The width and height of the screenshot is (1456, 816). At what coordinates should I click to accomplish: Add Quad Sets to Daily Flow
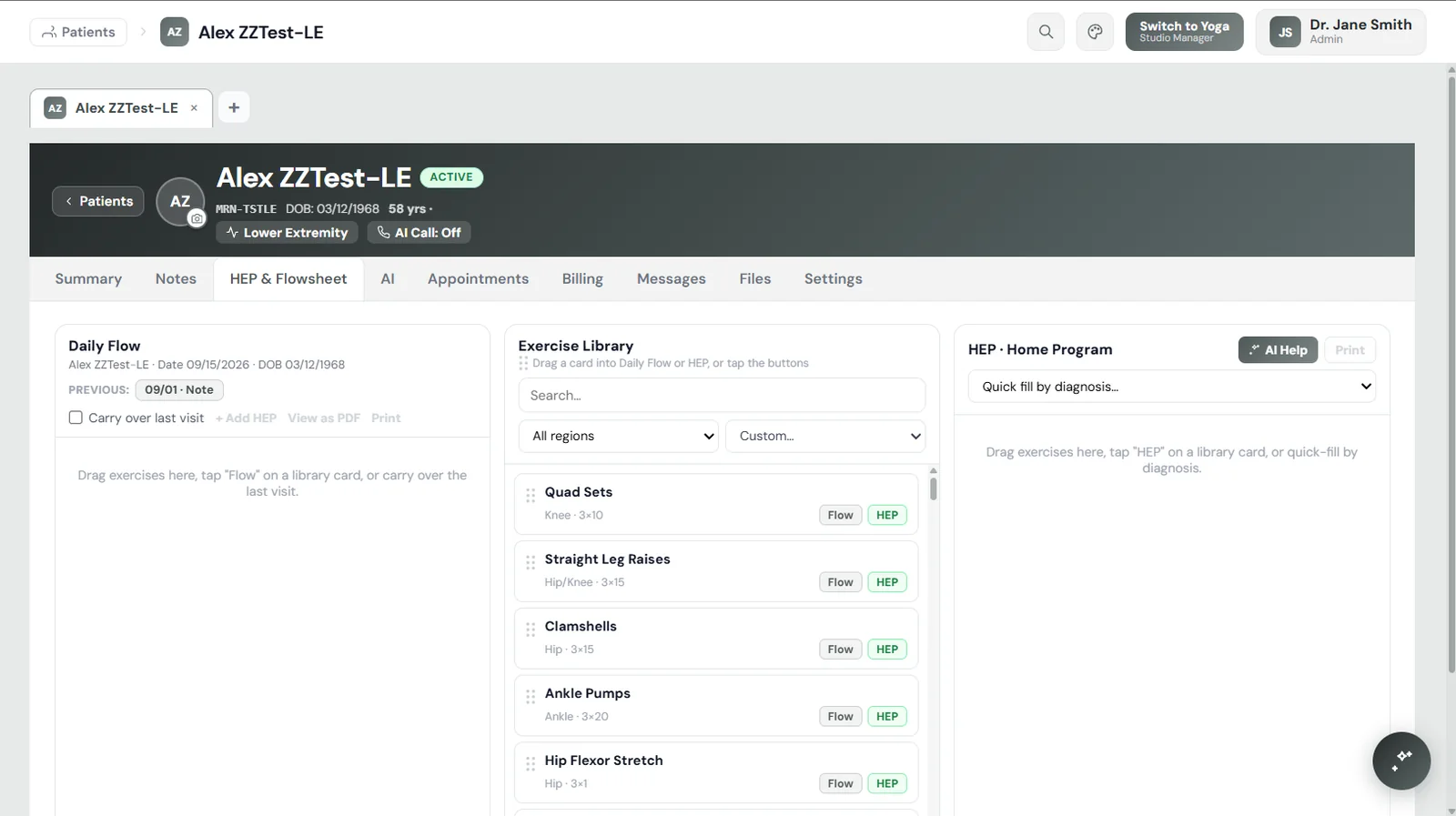840,515
